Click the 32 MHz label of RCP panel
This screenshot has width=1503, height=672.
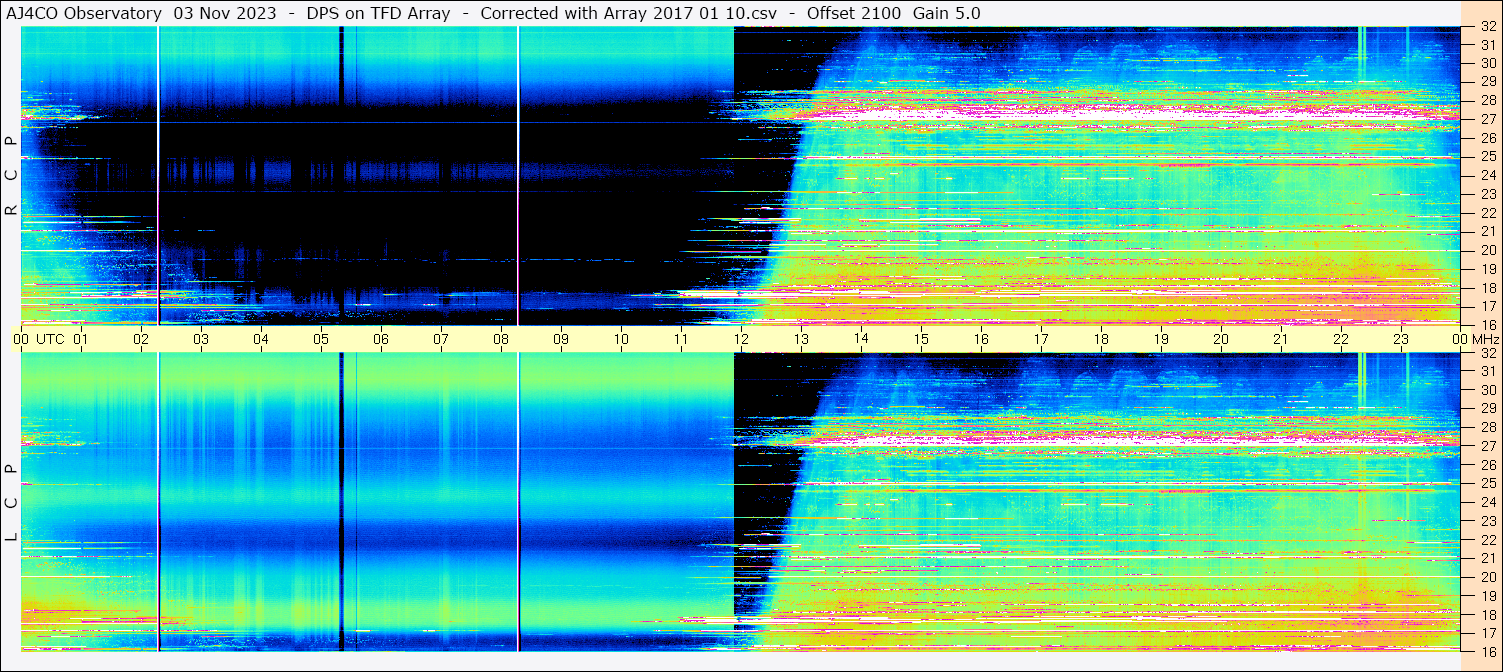(1487, 28)
